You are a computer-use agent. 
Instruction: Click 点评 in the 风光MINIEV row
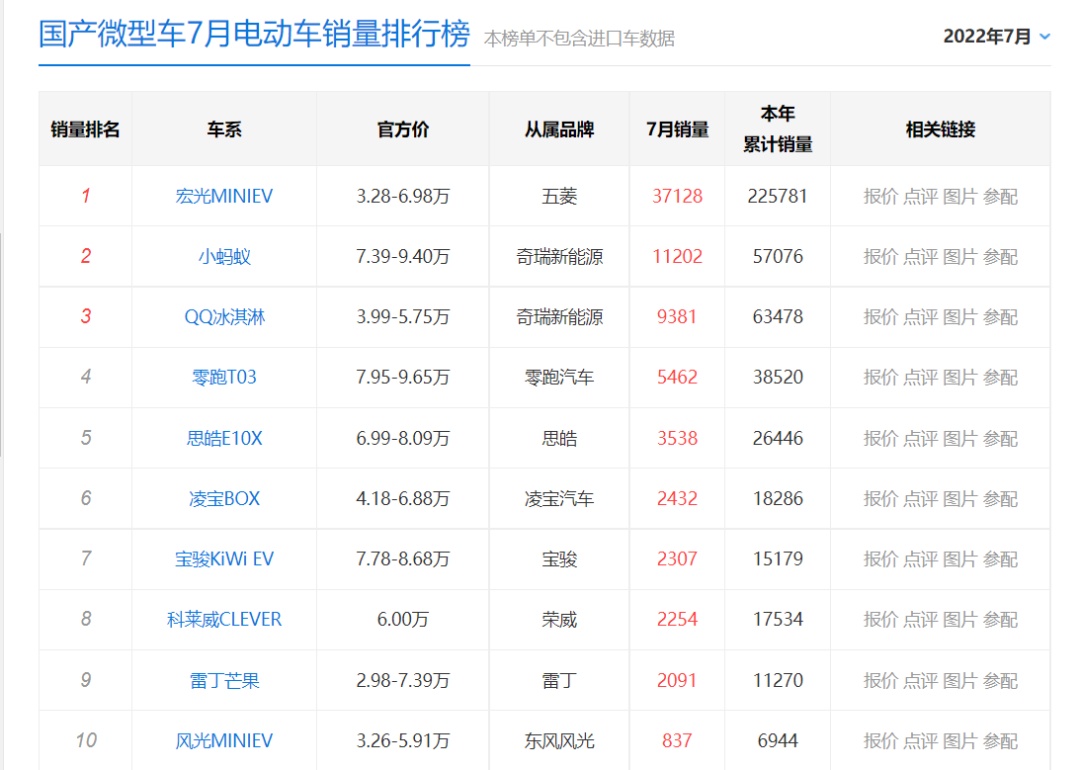coord(920,740)
